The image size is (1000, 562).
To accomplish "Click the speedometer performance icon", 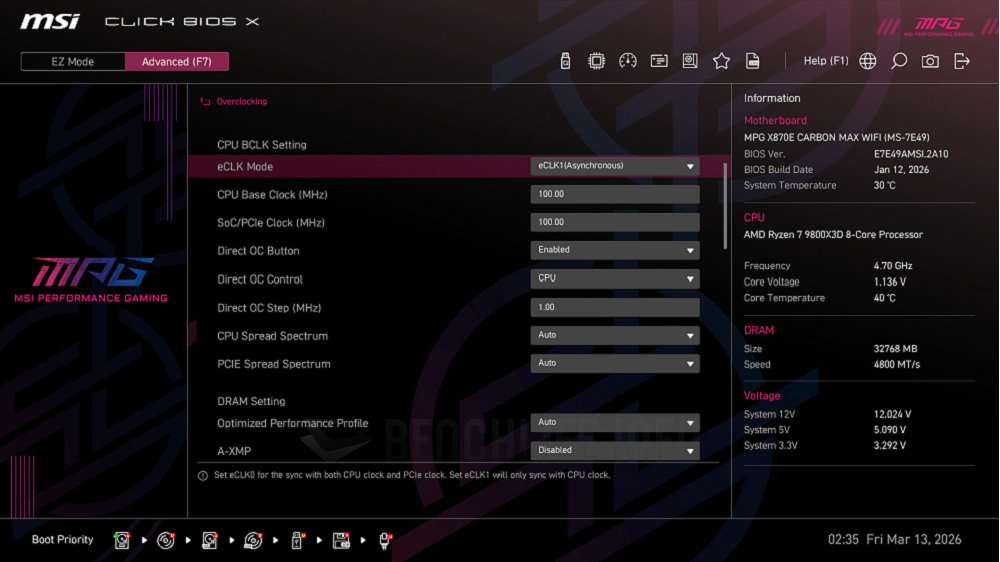I will coord(628,61).
